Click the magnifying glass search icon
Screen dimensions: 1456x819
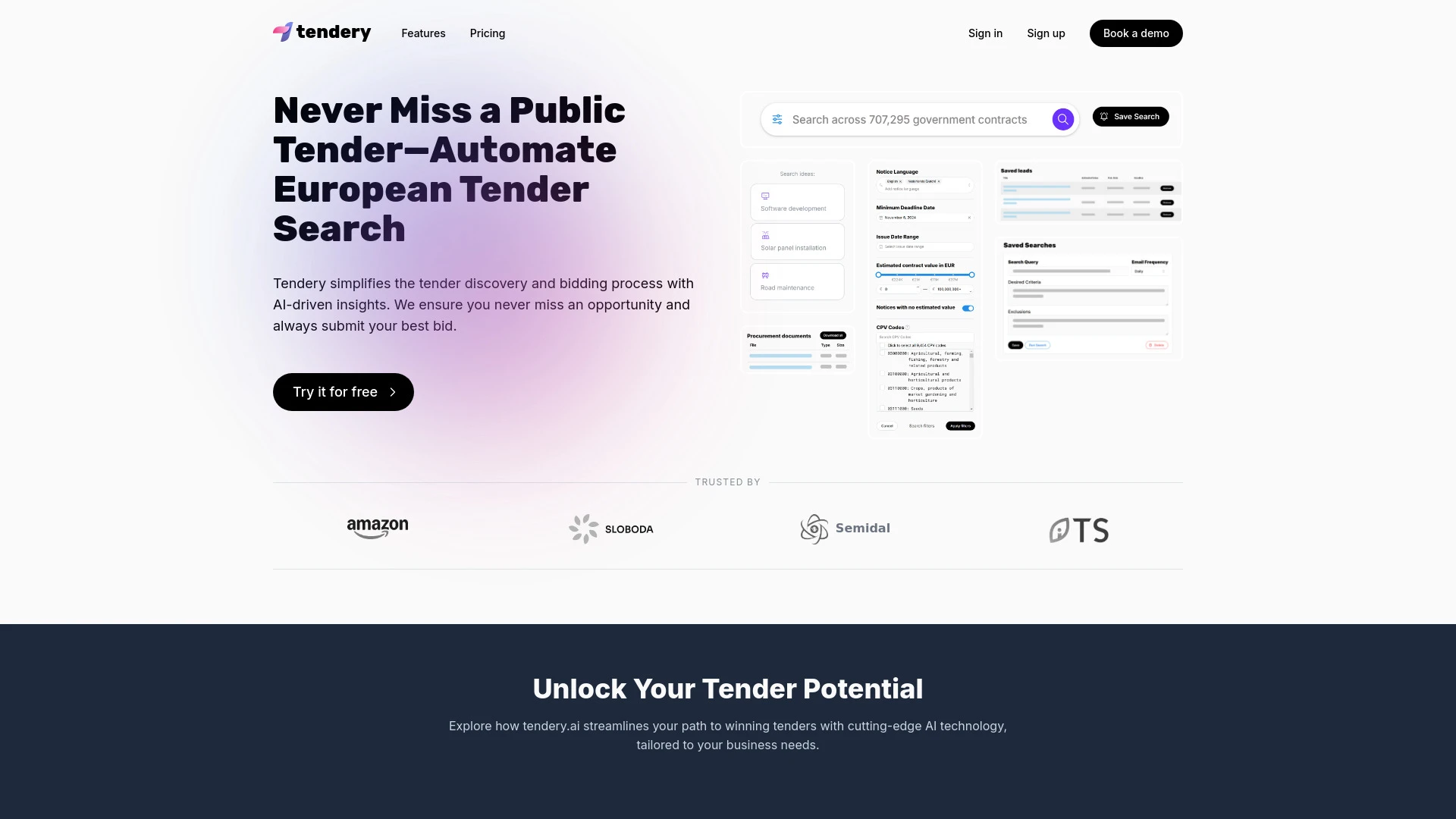click(1063, 119)
